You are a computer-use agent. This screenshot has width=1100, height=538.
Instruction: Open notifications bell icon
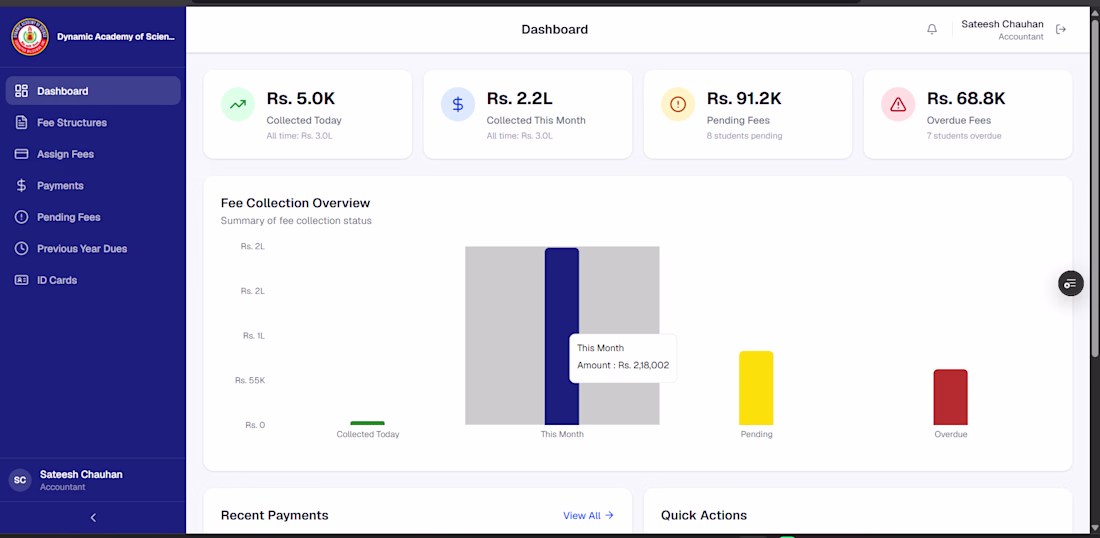point(932,29)
